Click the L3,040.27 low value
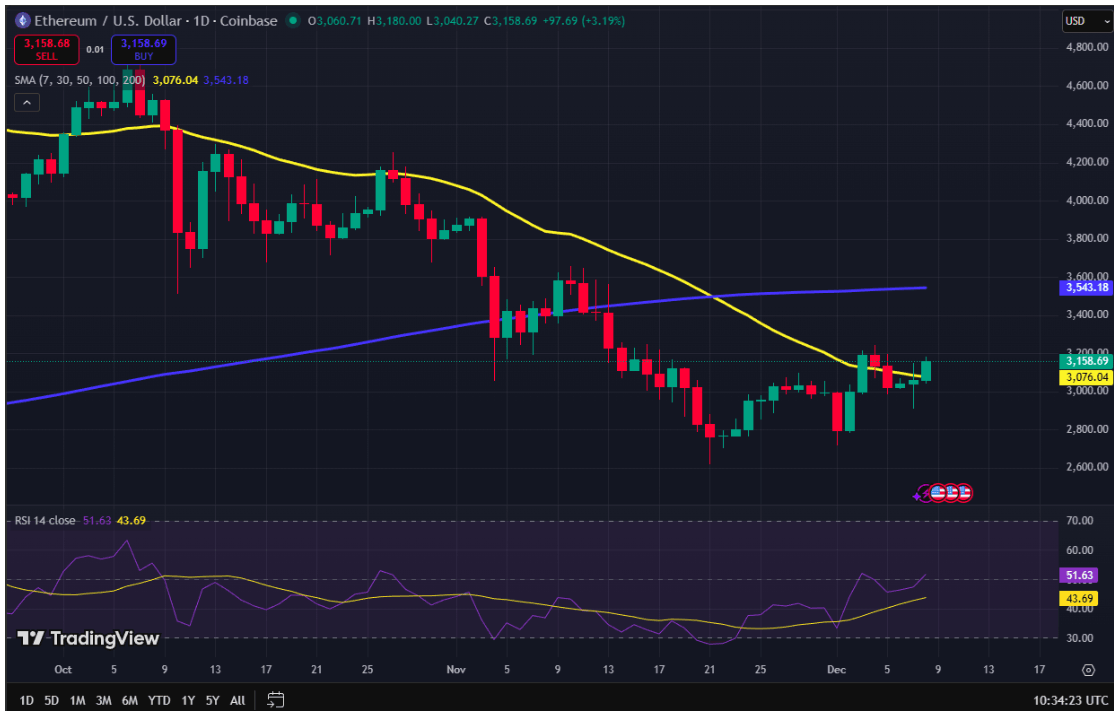The height and width of the screenshot is (716, 1117). pyautogui.click(x=454, y=21)
